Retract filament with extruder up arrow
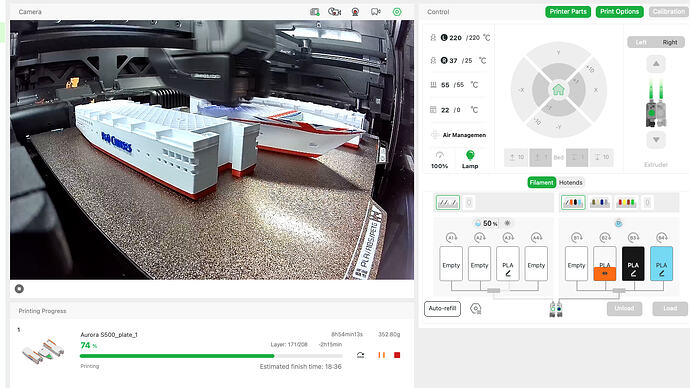 tap(656, 64)
